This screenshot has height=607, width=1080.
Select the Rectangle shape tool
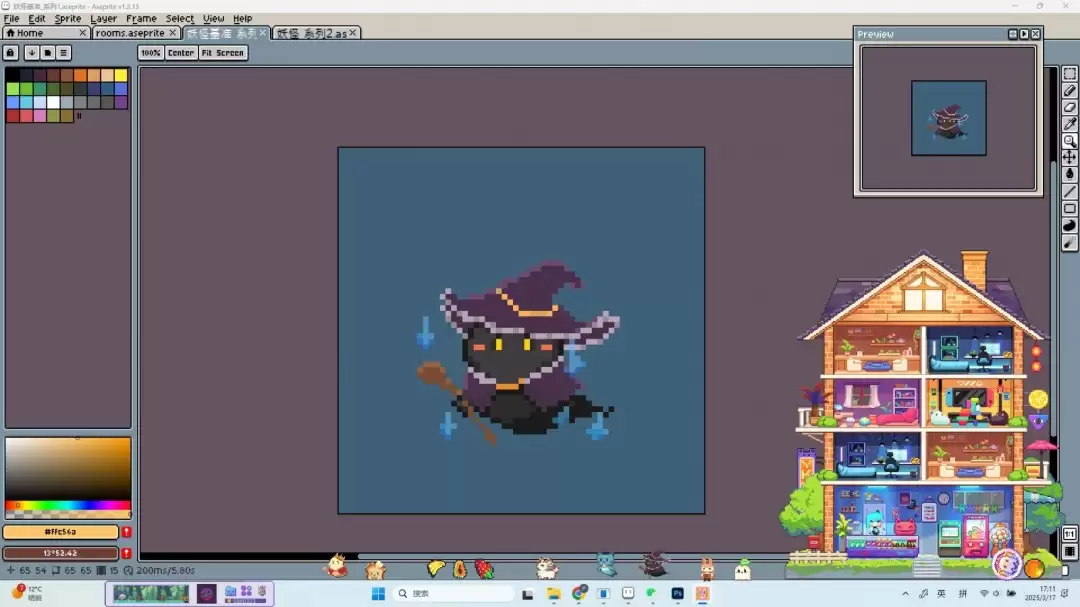pyautogui.click(x=1069, y=209)
